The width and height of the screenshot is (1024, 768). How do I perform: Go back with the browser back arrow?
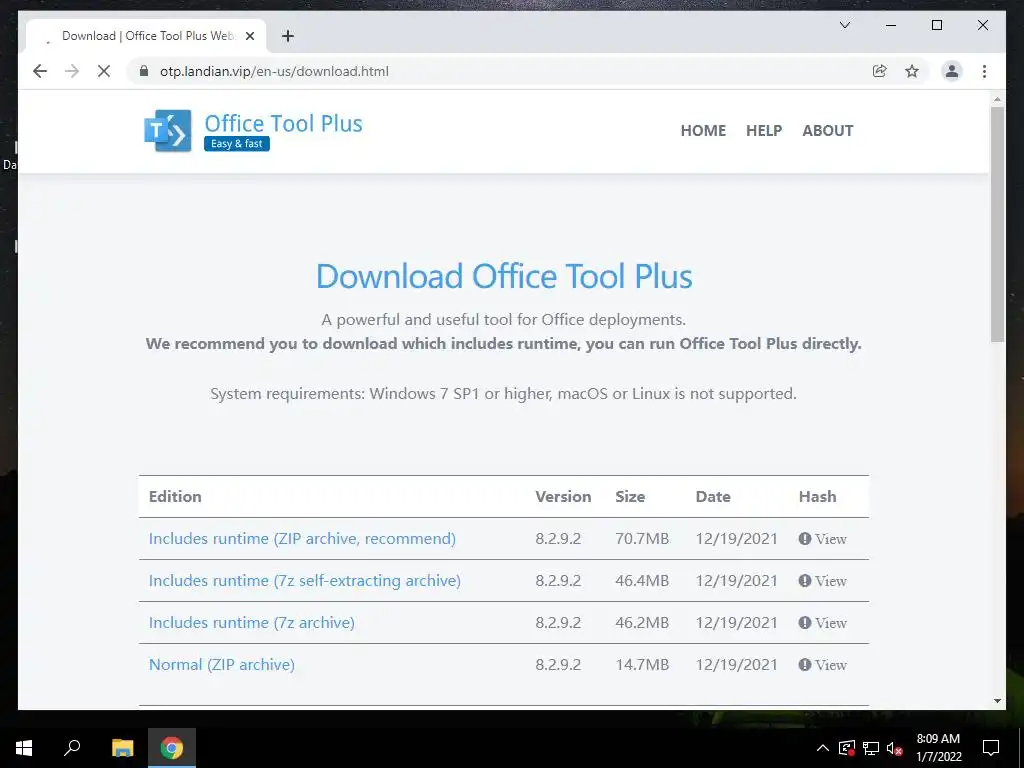point(40,71)
